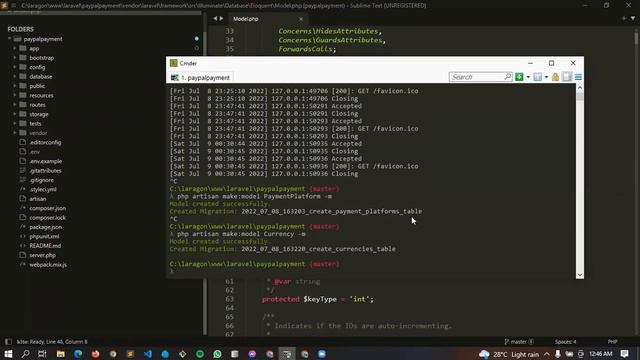Open the .env.example file
The height and width of the screenshot is (360, 640).
(x=45, y=161)
